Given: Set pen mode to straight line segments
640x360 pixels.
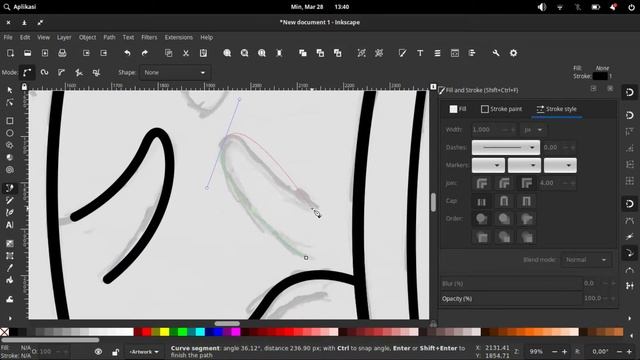Looking at the screenshot, I should pos(79,73).
